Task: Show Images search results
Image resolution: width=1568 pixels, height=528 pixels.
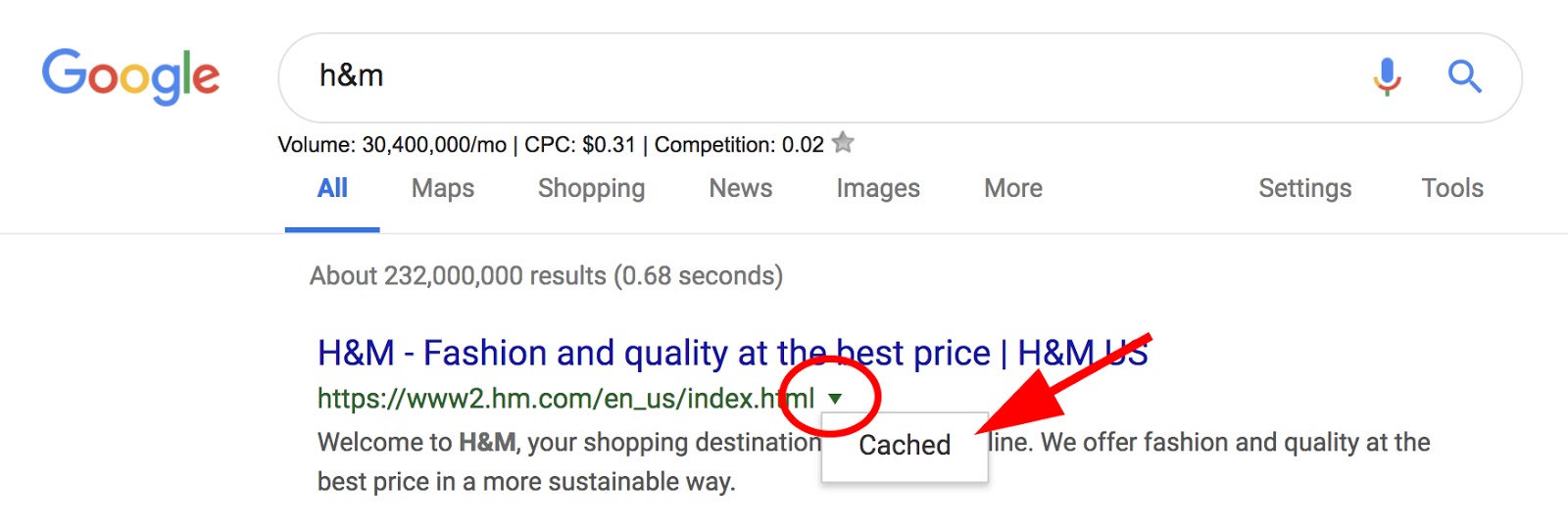Action: [x=878, y=188]
